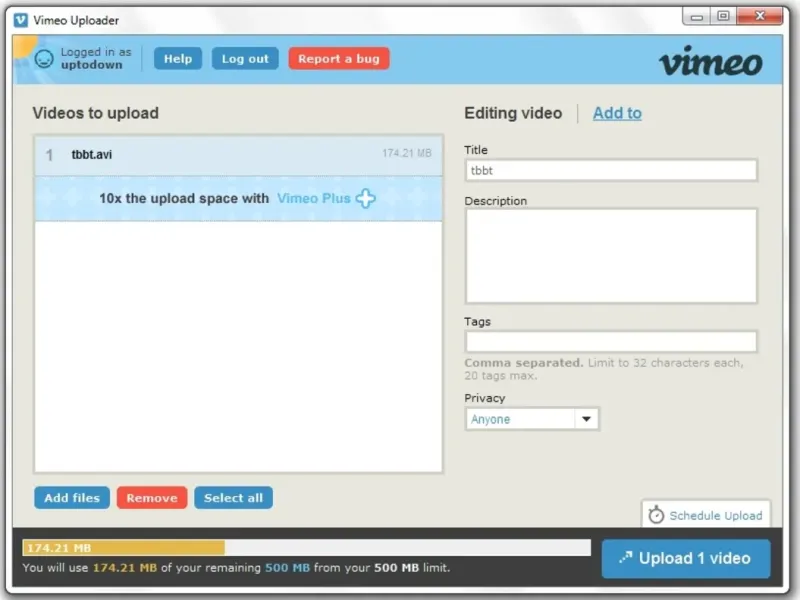The height and width of the screenshot is (600, 800).
Task: Click Select all videos button
Action: [x=233, y=498]
